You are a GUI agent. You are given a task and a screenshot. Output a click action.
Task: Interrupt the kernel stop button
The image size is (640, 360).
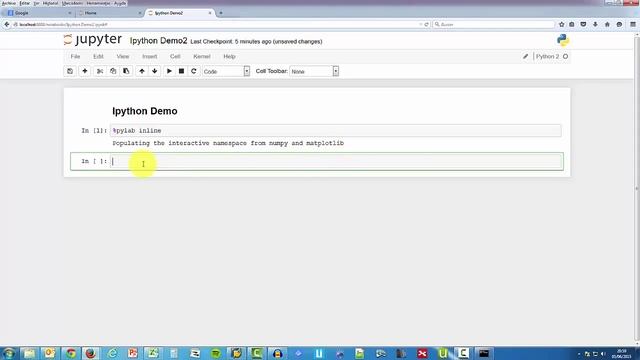pyautogui.click(x=181, y=71)
